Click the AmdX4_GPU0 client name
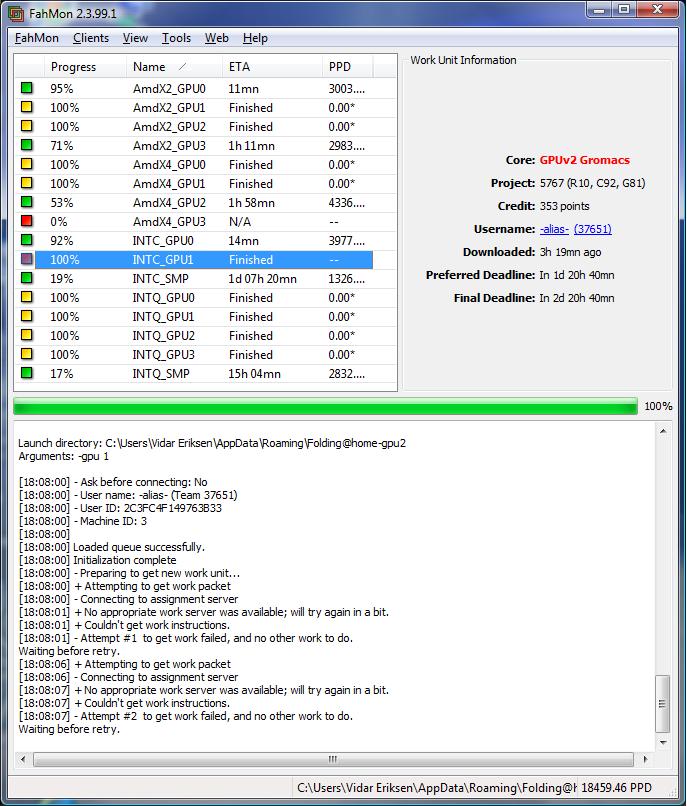Viewport: 687px width, 806px height. pyautogui.click(x=169, y=164)
